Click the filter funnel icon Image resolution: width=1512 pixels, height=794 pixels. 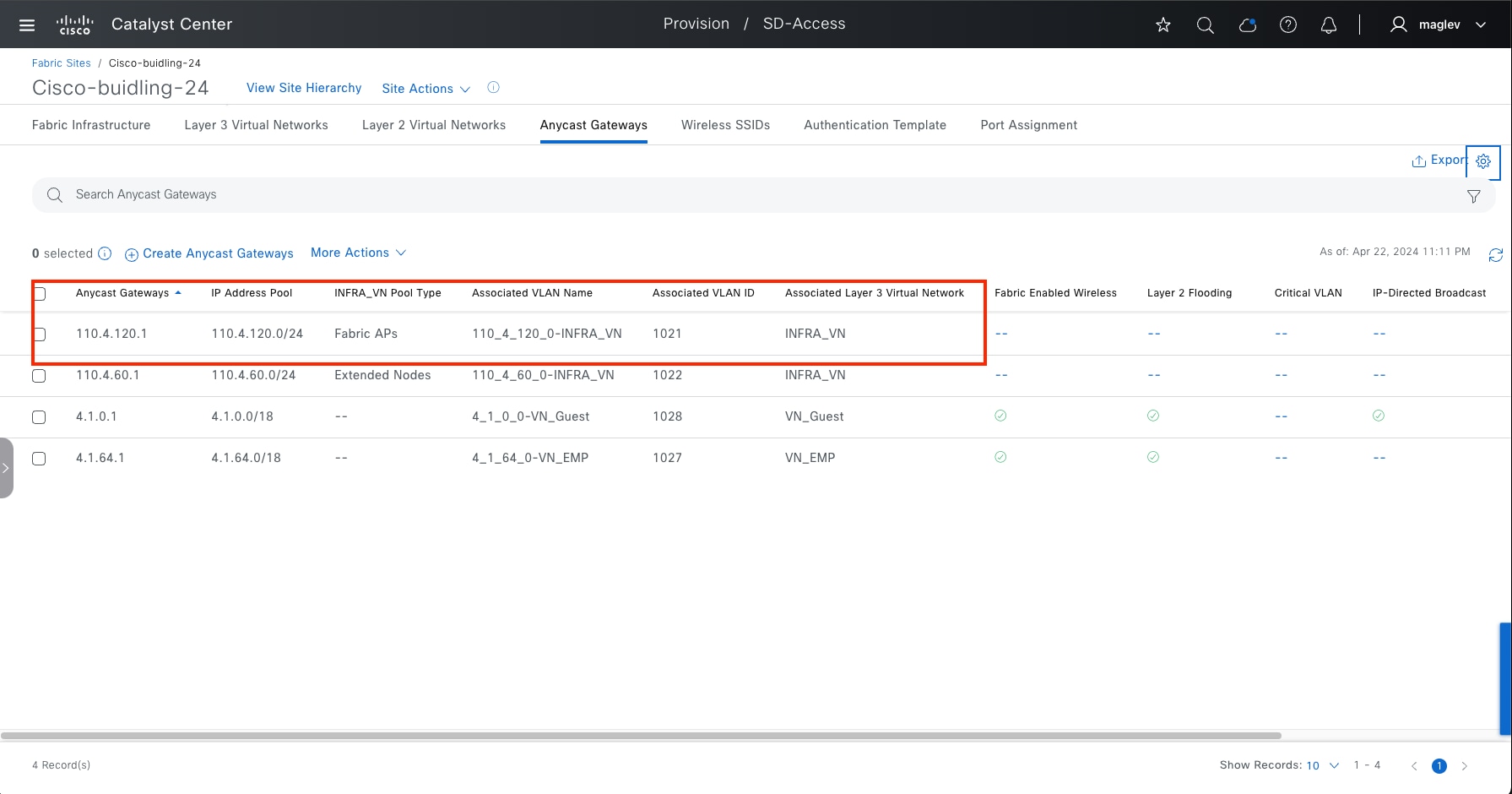1473,197
